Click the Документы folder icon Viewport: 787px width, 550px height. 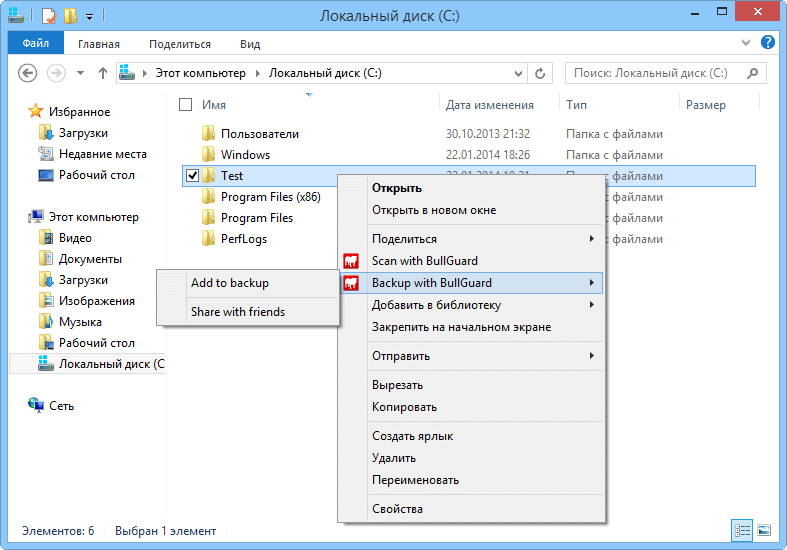point(46,258)
